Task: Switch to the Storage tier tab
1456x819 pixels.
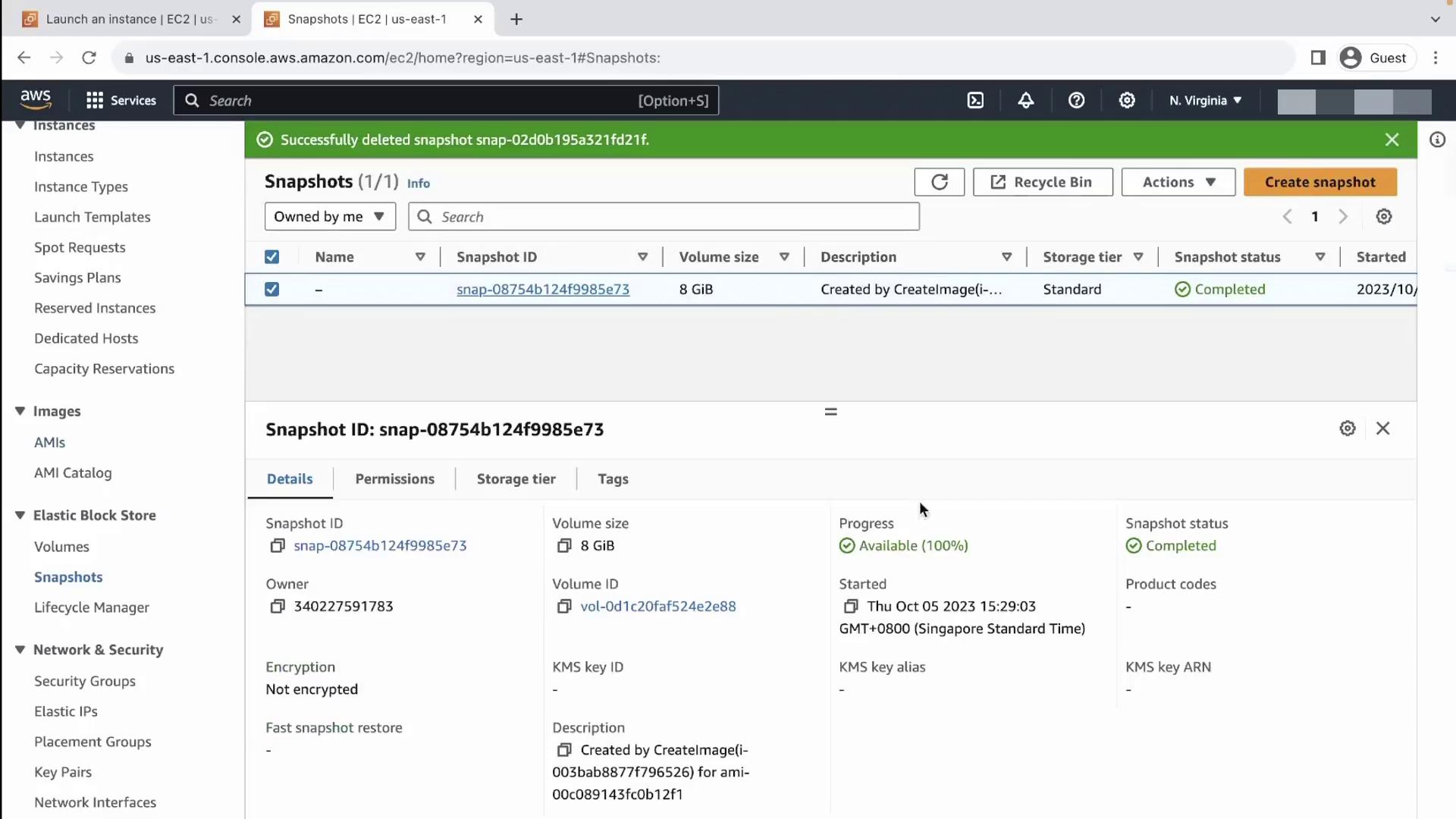Action: tap(516, 479)
